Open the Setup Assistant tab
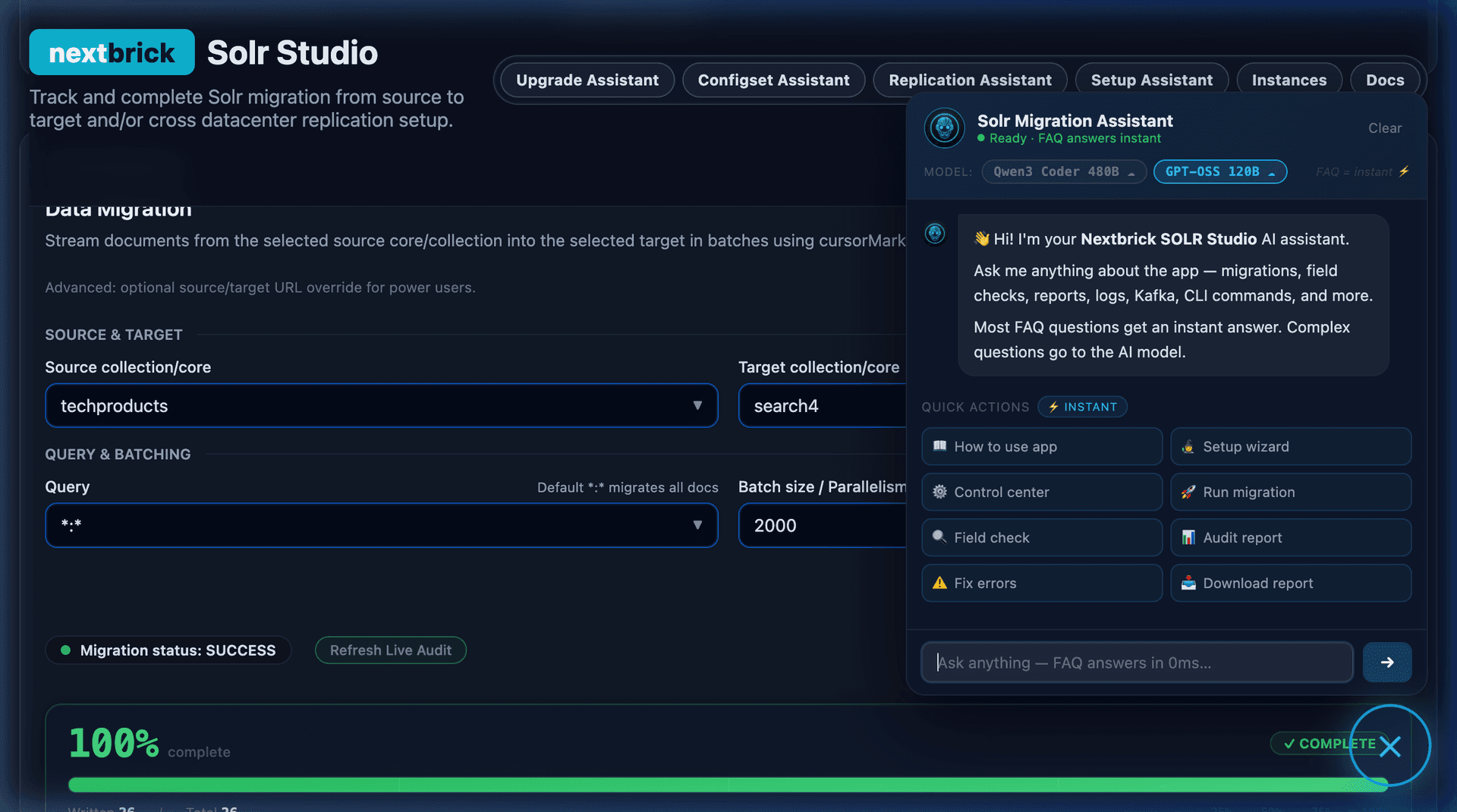 1152,80
